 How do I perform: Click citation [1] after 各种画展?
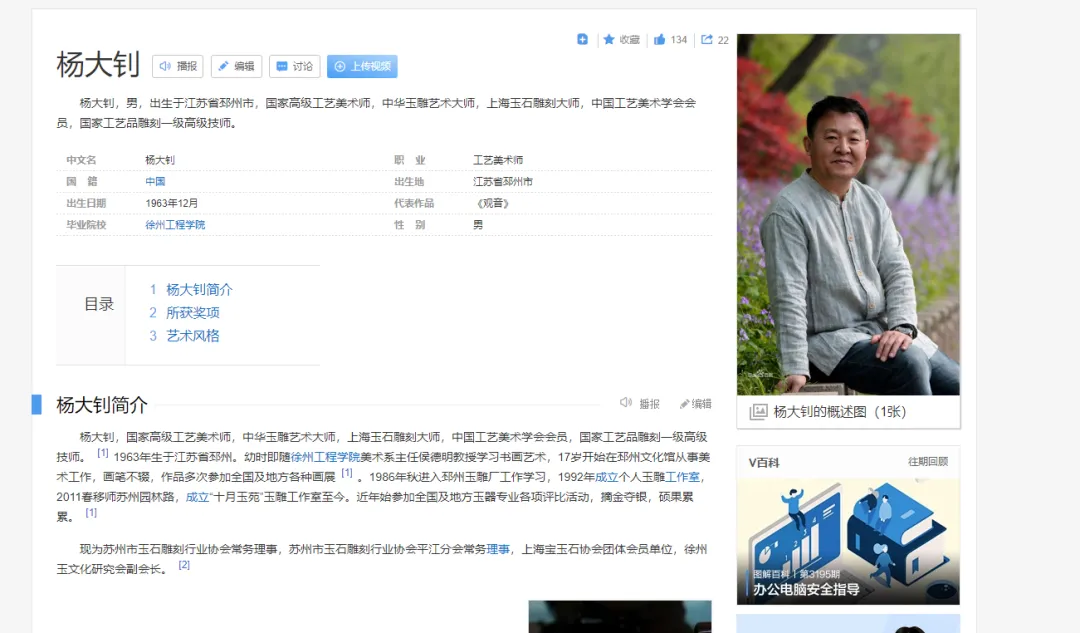coord(347,473)
